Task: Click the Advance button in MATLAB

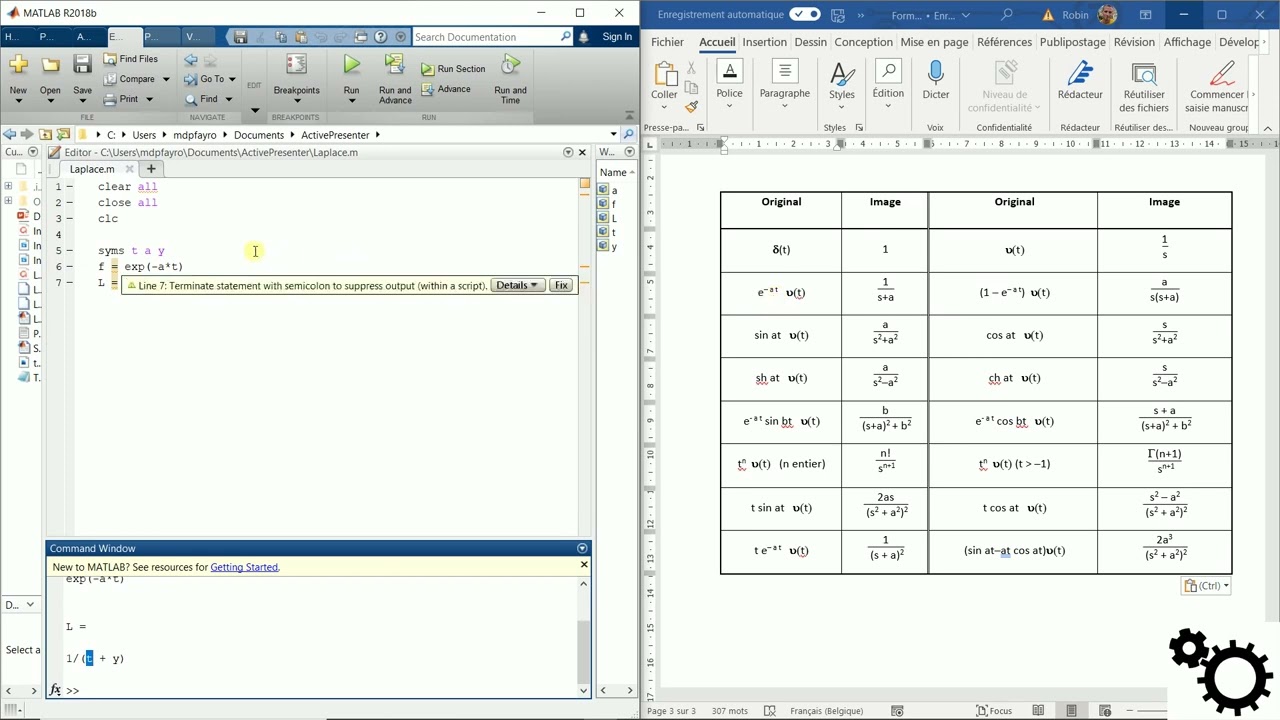Action: pyautogui.click(x=445, y=89)
